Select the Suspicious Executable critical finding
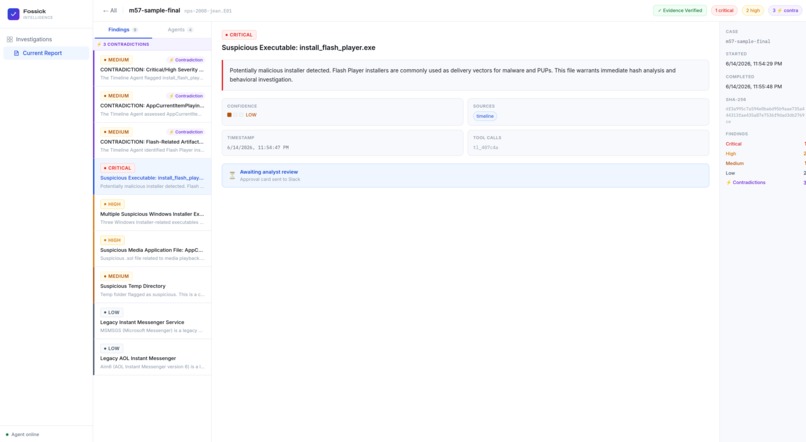 152,176
